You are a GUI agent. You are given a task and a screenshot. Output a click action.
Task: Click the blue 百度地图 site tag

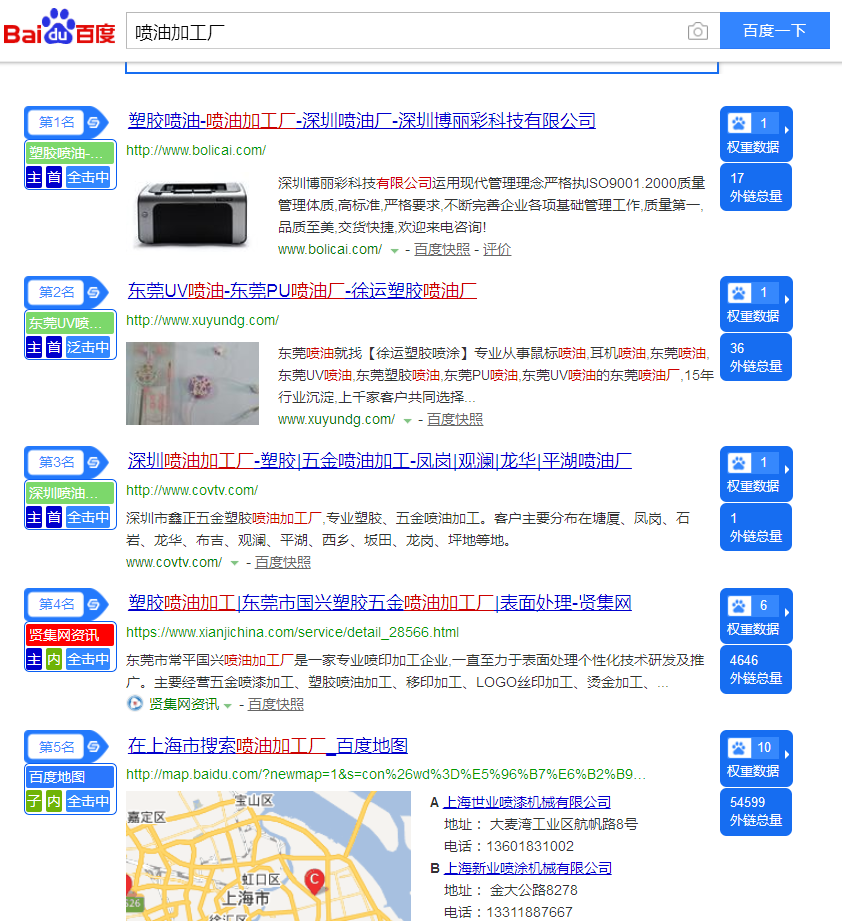pos(70,777)
